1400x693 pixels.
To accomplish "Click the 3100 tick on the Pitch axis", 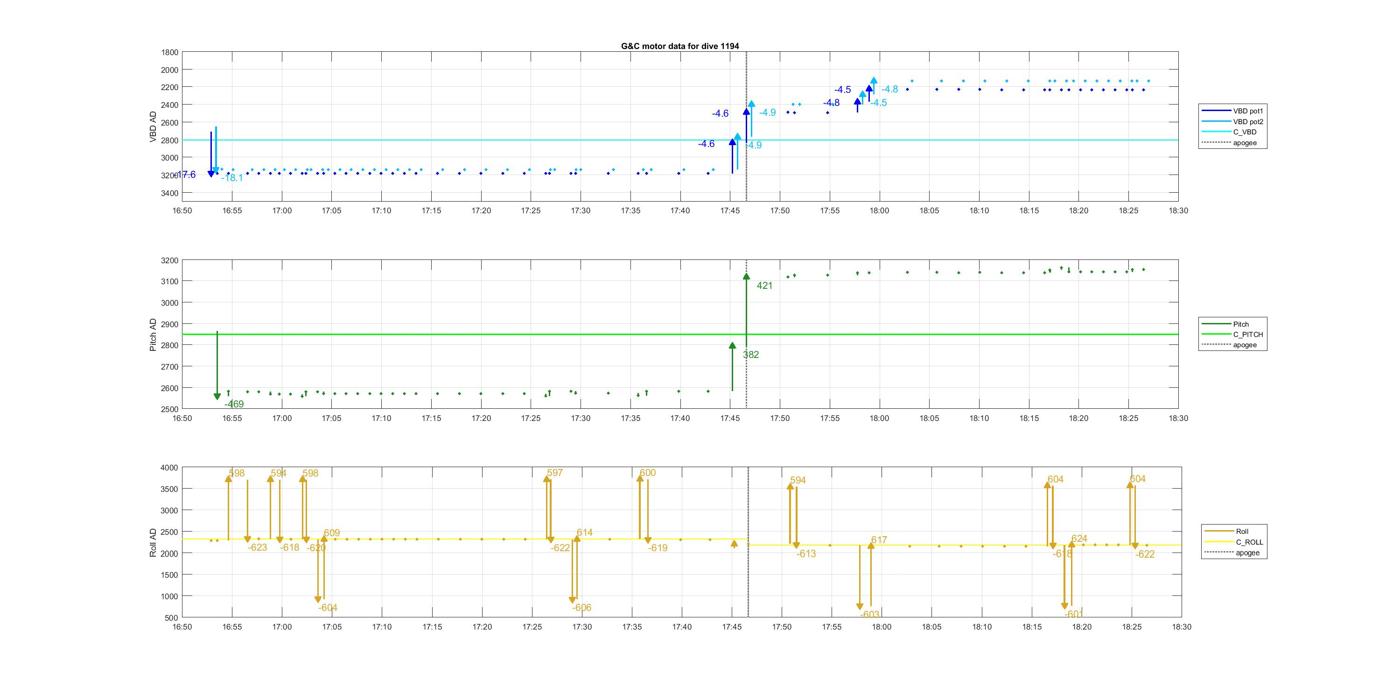I will (170, 282).
